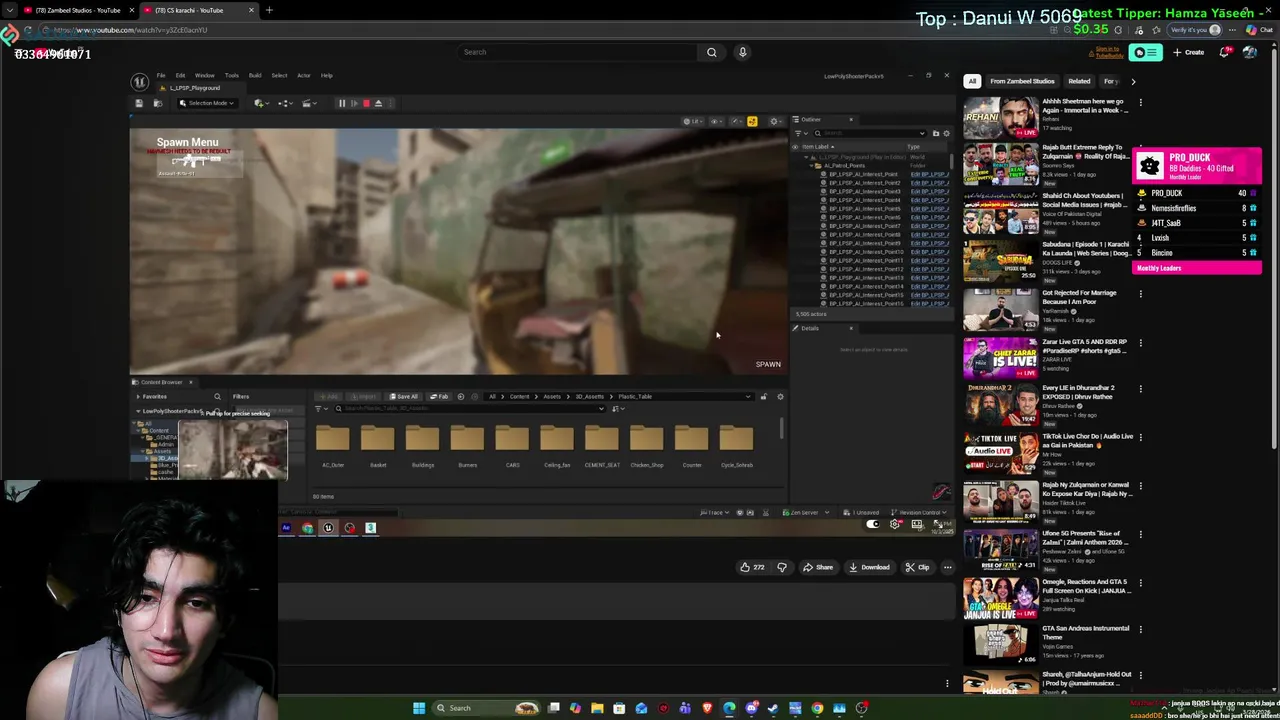Screen dimensions: 1280x720
Task: Click 1 Unsaved in Unreal status bar
Action: [x=861, y=512]
